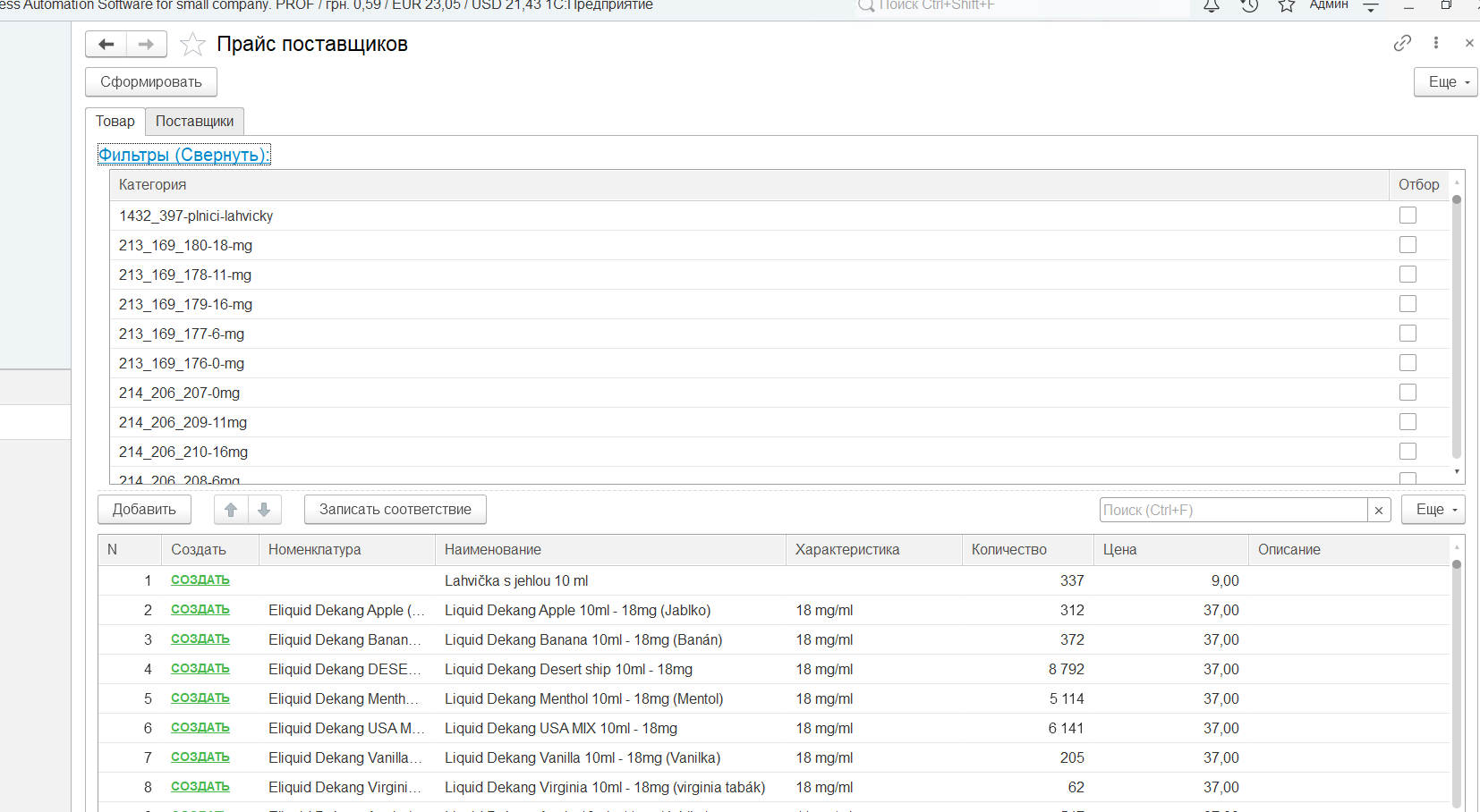The height and width of the screenshot is (812, 1480).
Task: Copy link to this form
Action: 1402,43
